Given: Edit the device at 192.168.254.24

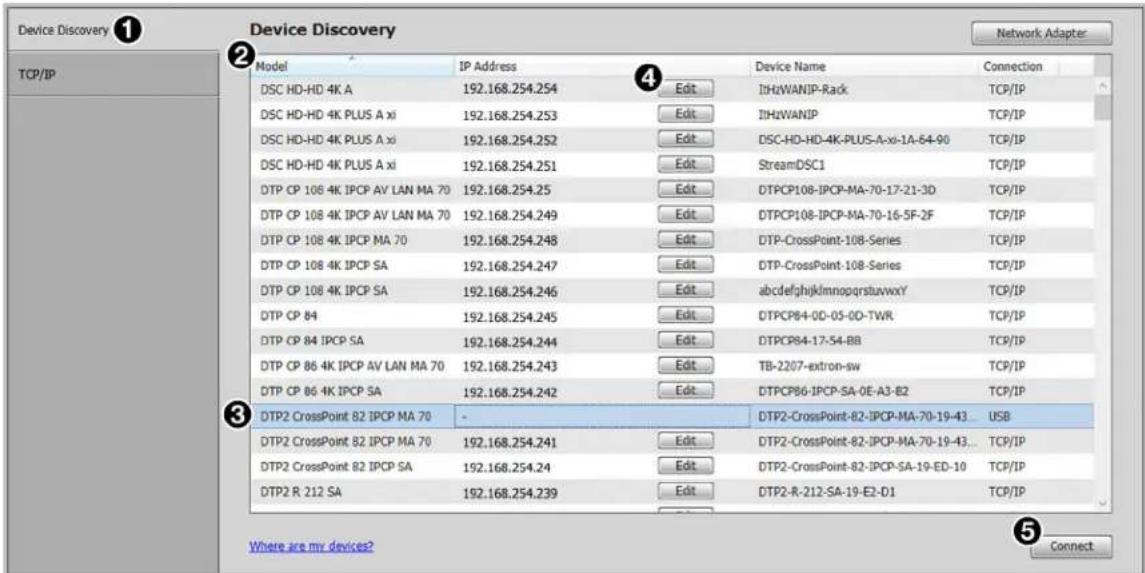Looking at the screenshot, I should click(x=686, y=466).
